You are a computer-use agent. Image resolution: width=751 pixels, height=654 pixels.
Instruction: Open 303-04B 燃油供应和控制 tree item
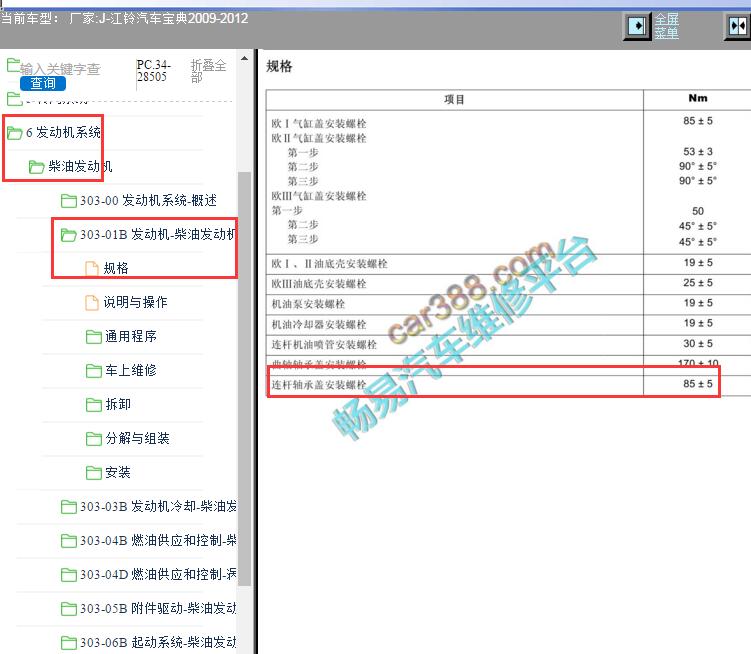pyautogui.click(x=158, y=540)
